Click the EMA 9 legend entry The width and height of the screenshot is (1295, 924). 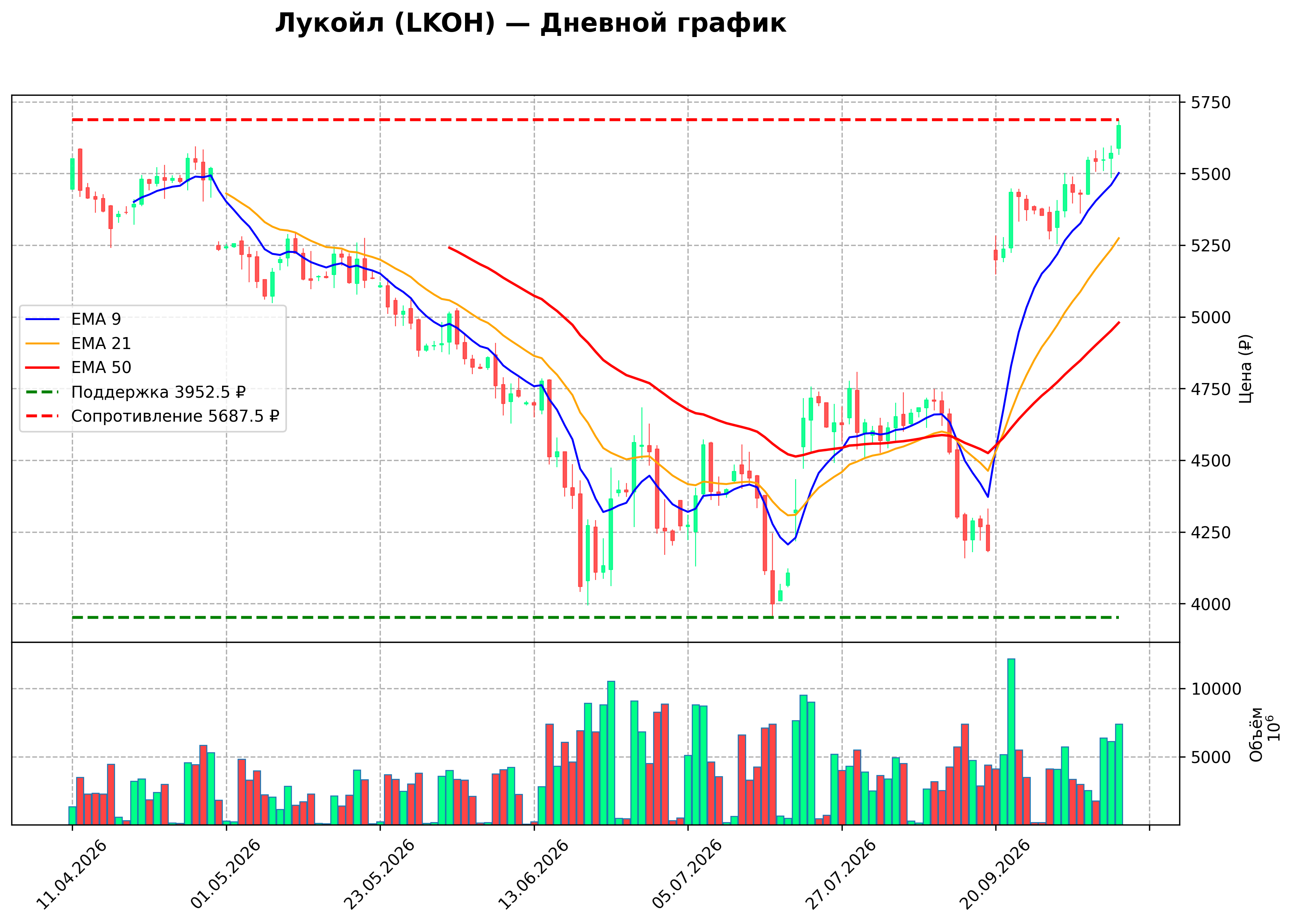pyautogui.click(x=73, y=319)
